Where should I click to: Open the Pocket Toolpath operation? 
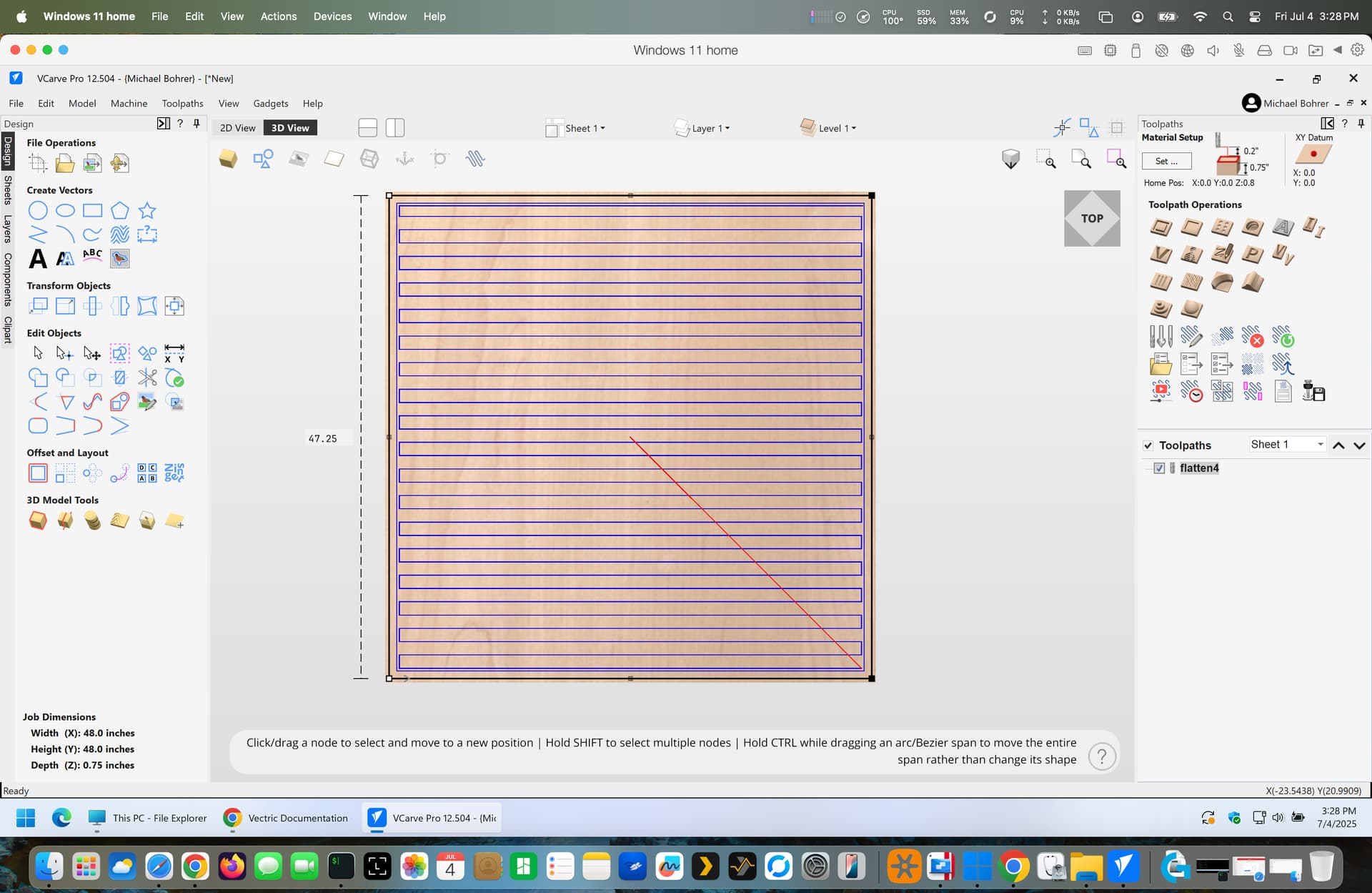point(1192,228)
